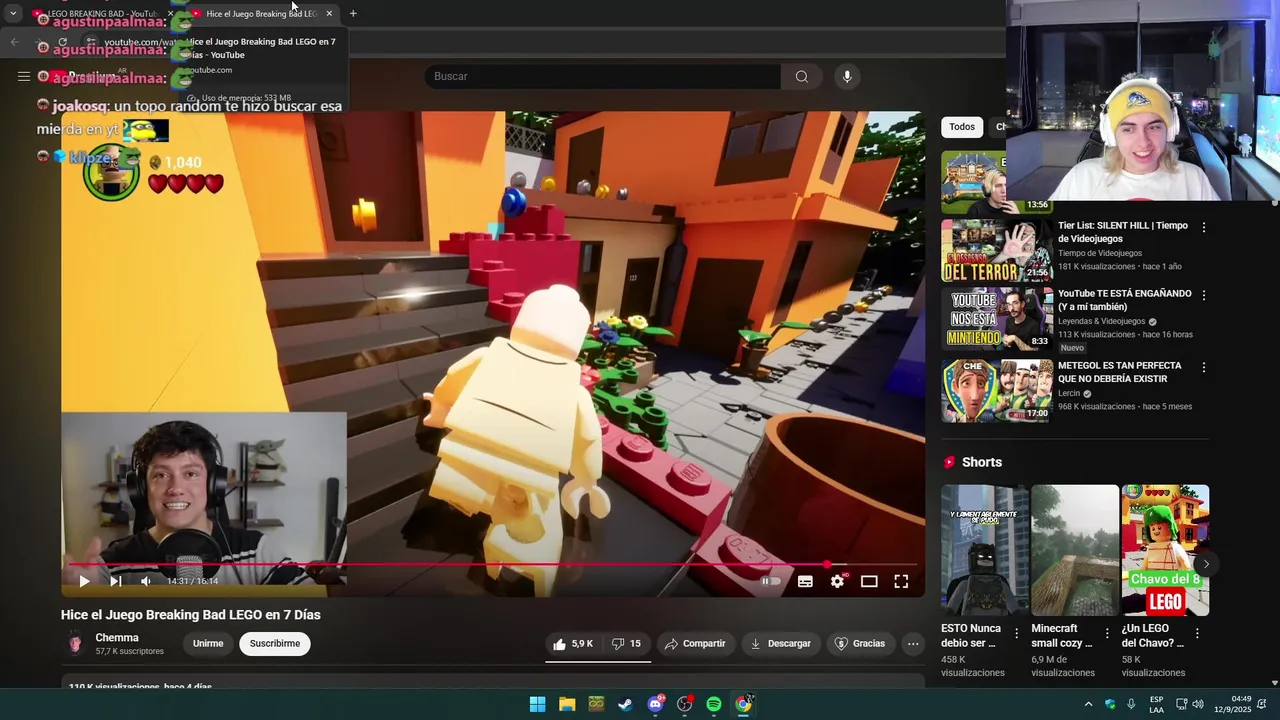Open Tier List: SILENT HILL video thumbnail
This screenshot has width=1280, height=720.
(x=996, y=251)
